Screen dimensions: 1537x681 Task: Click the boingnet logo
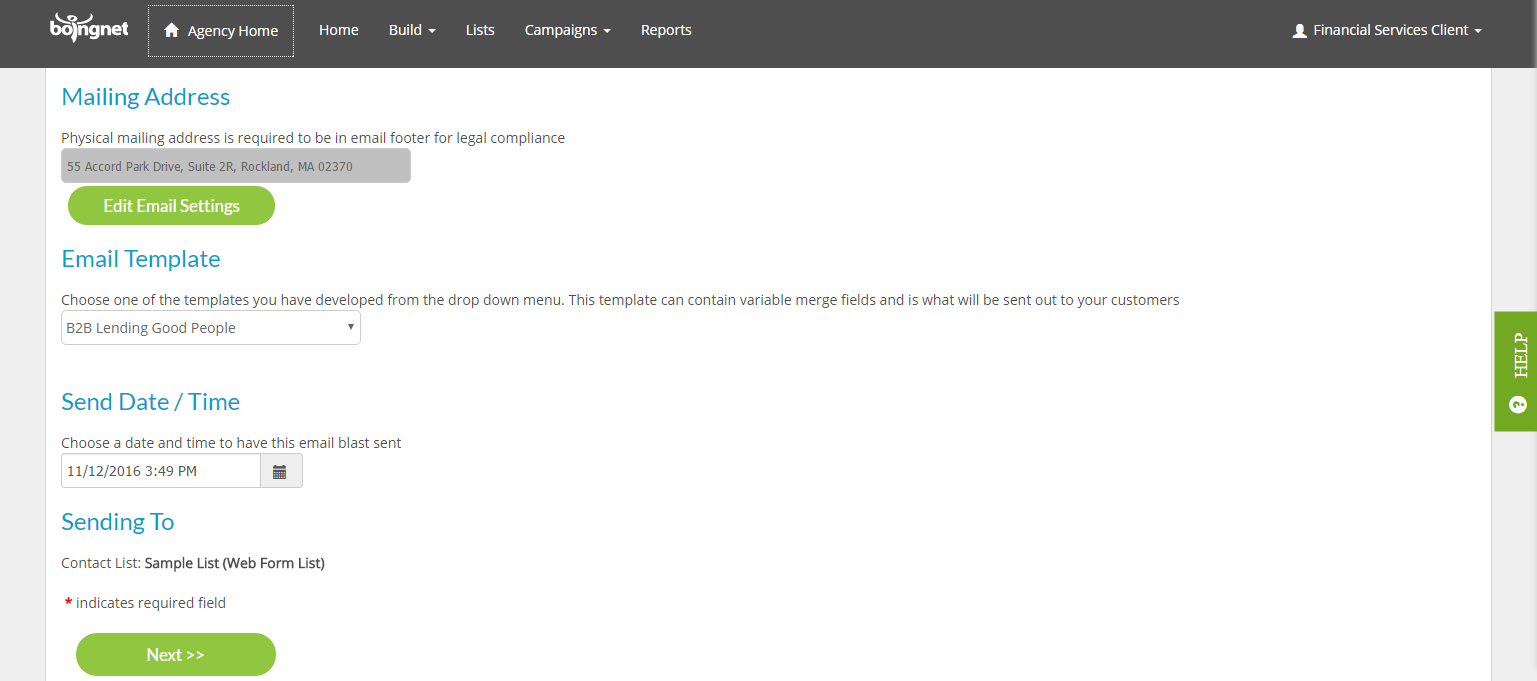tap(89, 28)
